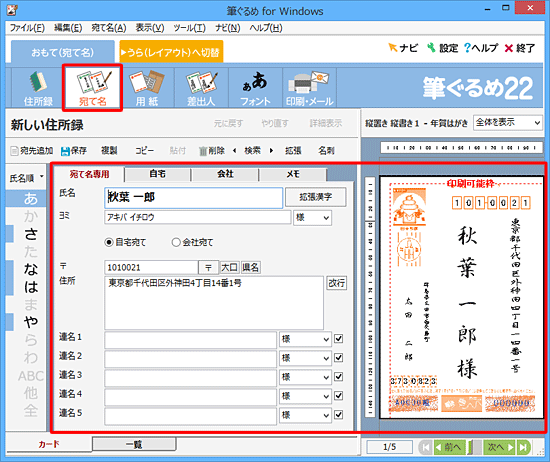Click the app icon in the title bar
Image resolution: width=550 pixels, height=462 pixels.
[x=12, y=11]
